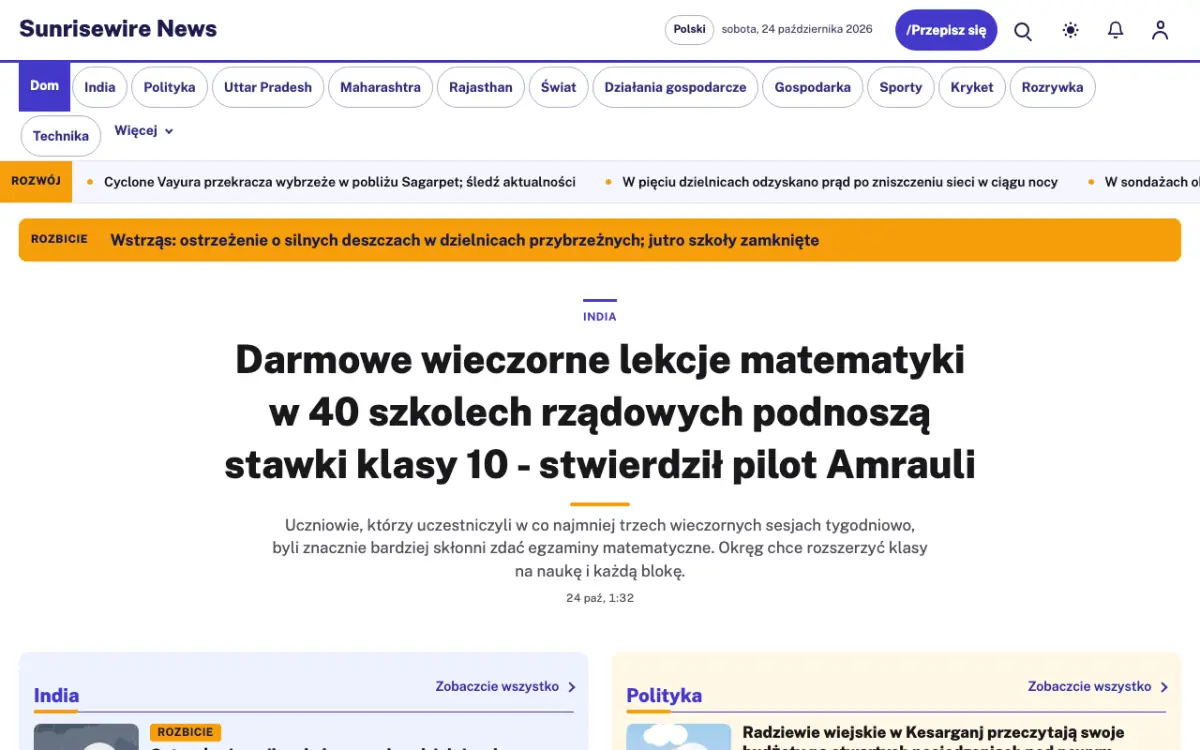Open breaking alert about silnych deszczach
The height and width of the screenshot is (750, 1200).
tap(600, 240)
